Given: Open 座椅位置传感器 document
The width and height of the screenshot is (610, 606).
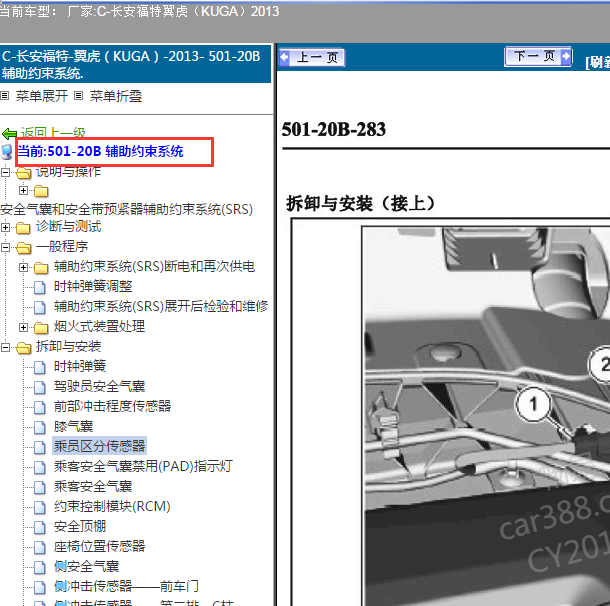Looking at the screenshot, I should (x=100, y=546).
